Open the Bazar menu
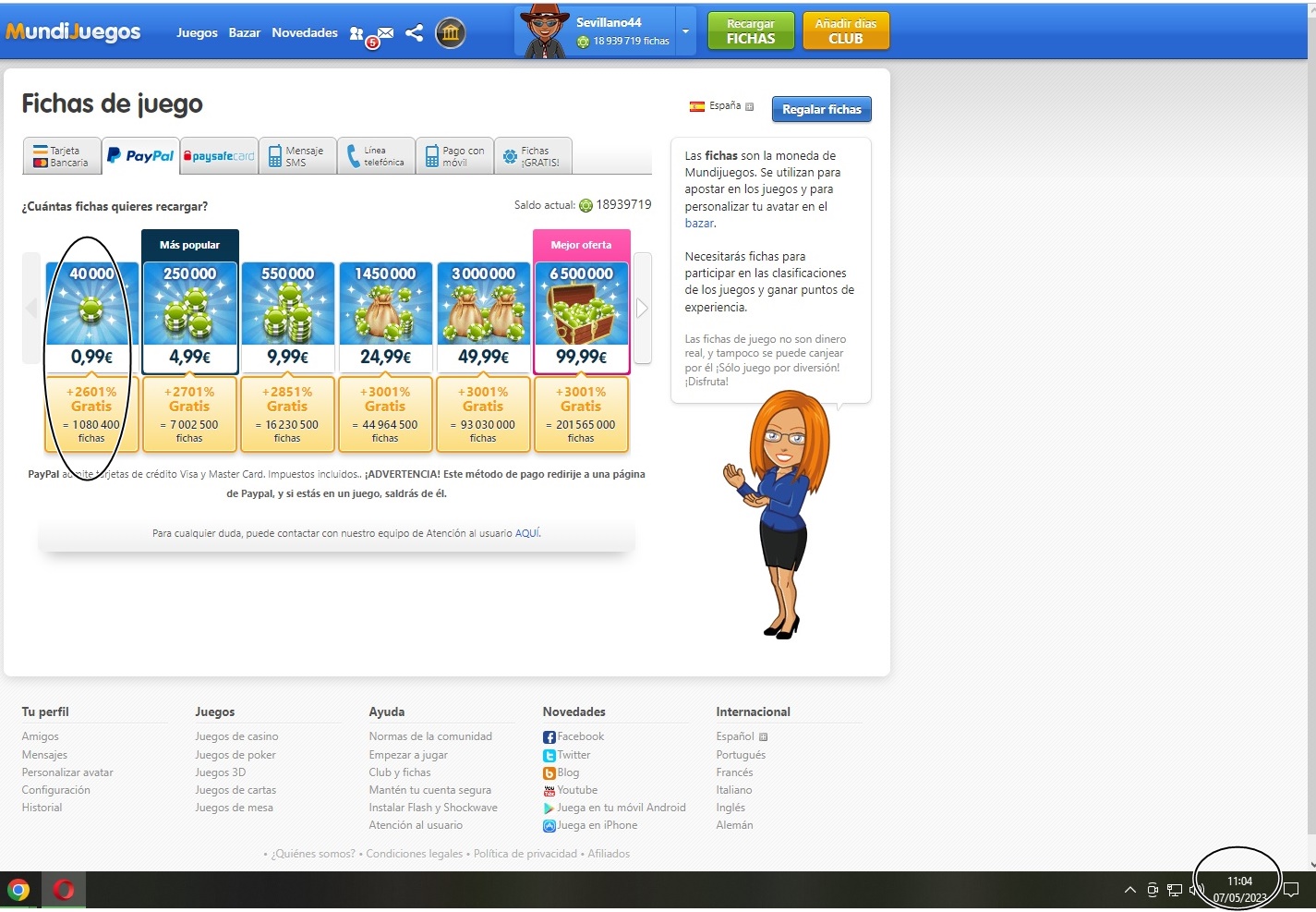The height and width of the screenshot is (912, 1316). (245, 32)
